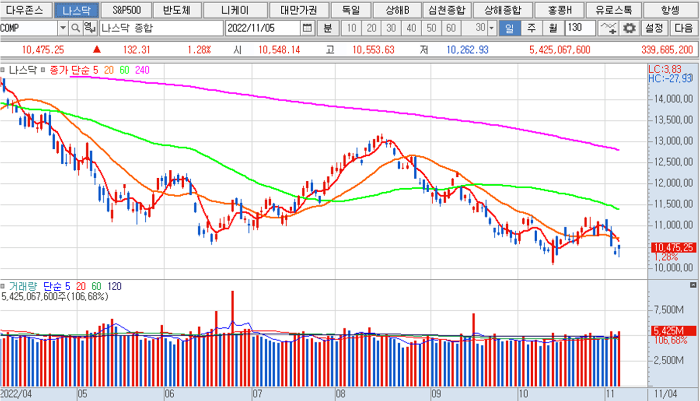Collapse the volume panel via its corner icon
Image resolution: width=700 pixels, height=401 pixels.
click(x=693, y=285)
